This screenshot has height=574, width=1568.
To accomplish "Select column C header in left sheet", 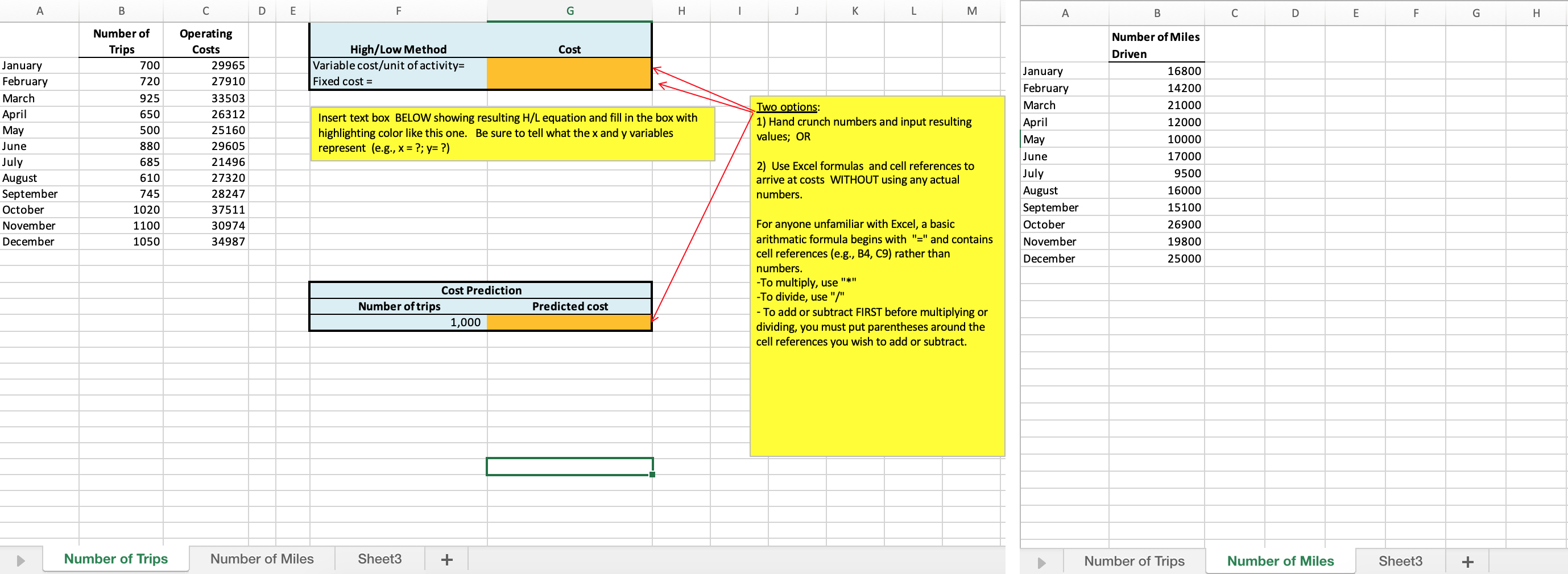I will 206,11.
